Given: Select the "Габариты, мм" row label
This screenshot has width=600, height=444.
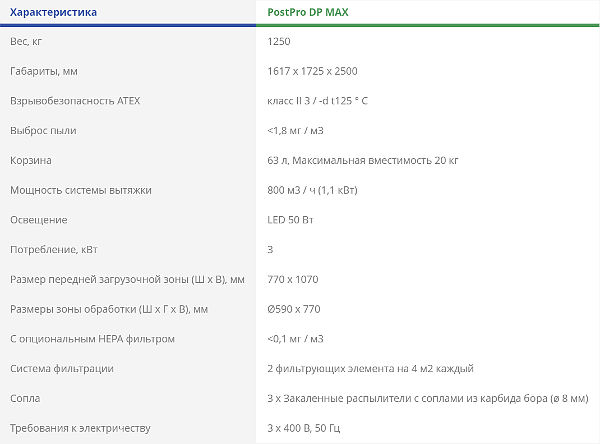Looking at the screenshot, I should click(x=43, y=72).
